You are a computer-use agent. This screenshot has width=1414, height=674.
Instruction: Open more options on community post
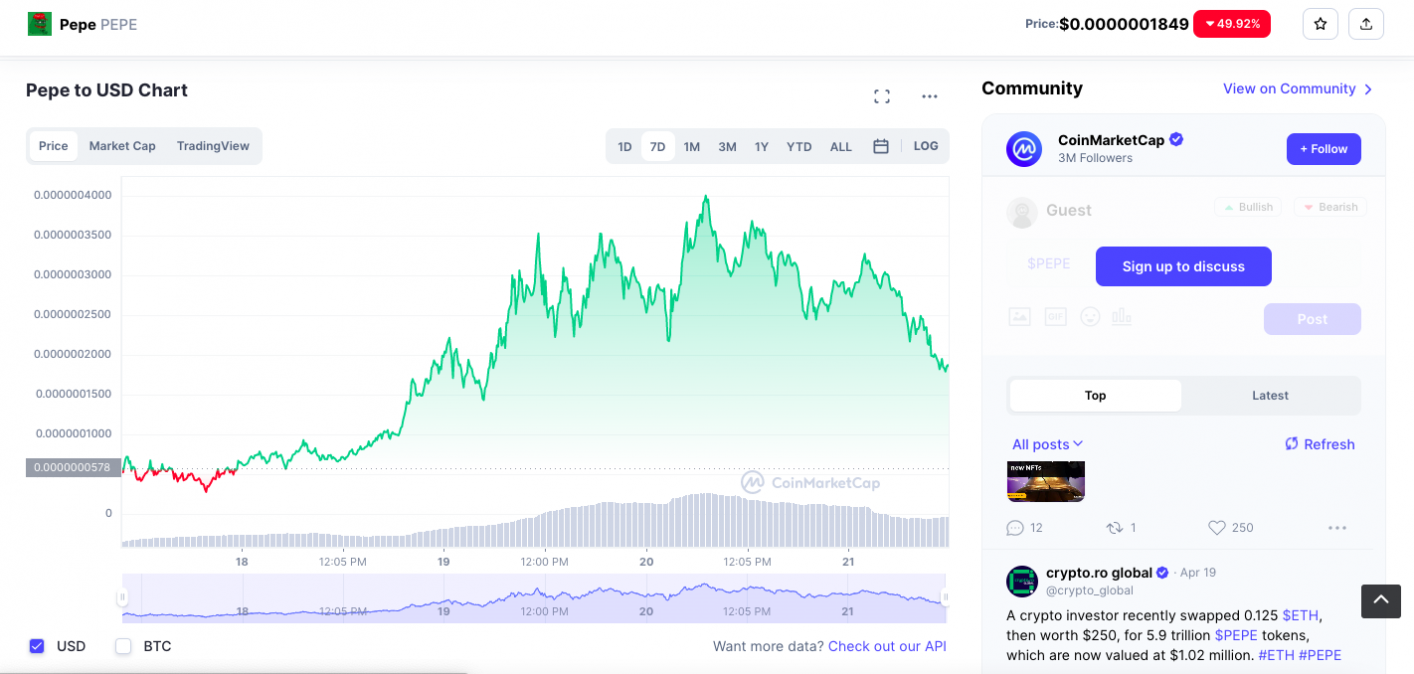click(1337, 528)
